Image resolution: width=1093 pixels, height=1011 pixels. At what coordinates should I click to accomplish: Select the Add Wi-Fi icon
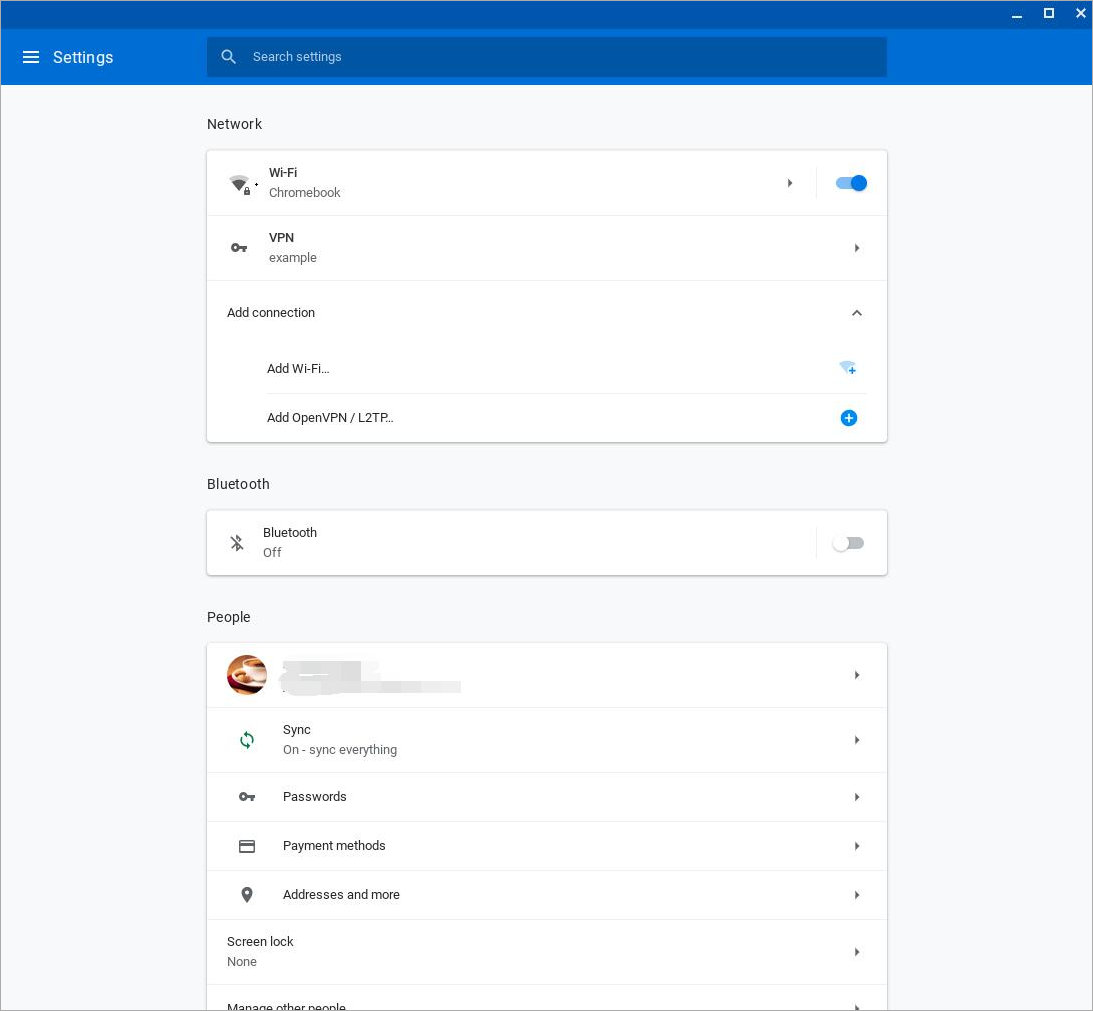848,368
